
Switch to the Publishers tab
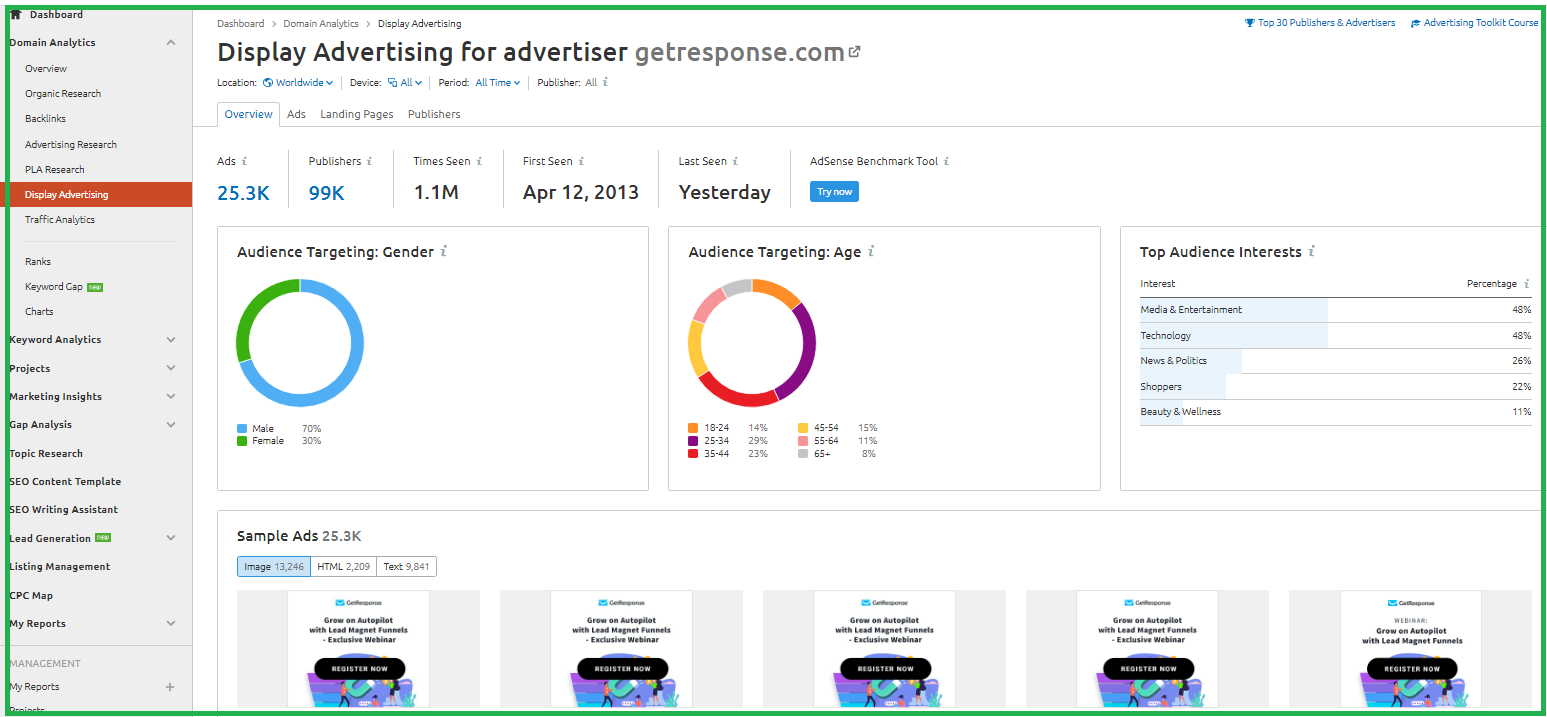[x=434, y=114]
